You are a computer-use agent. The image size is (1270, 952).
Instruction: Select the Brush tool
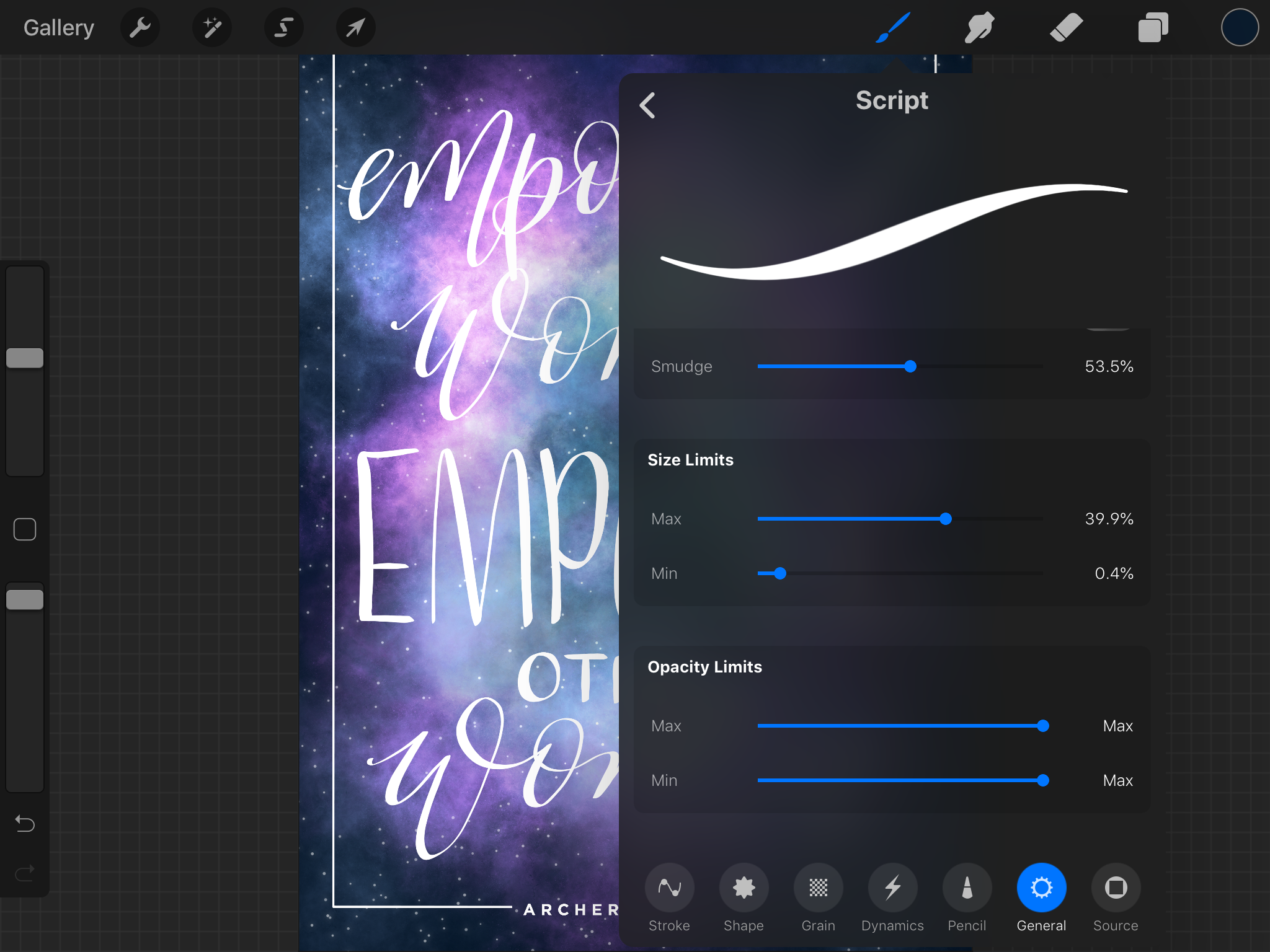893,28
